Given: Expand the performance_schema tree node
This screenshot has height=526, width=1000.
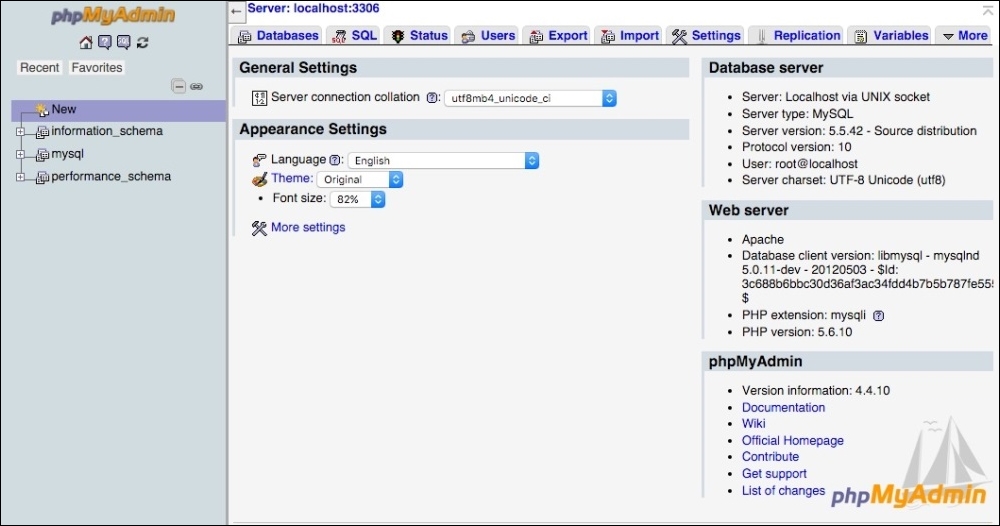Looking at the screenshot, I should click(x=20, y=177).
